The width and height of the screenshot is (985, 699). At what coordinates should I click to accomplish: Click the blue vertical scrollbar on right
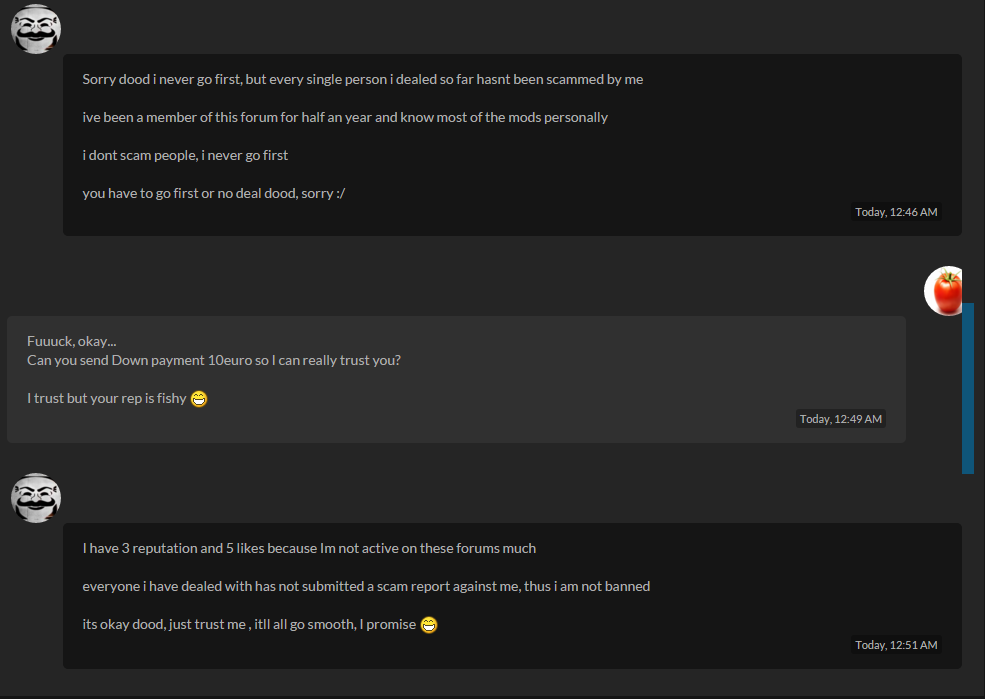point(968,388)
